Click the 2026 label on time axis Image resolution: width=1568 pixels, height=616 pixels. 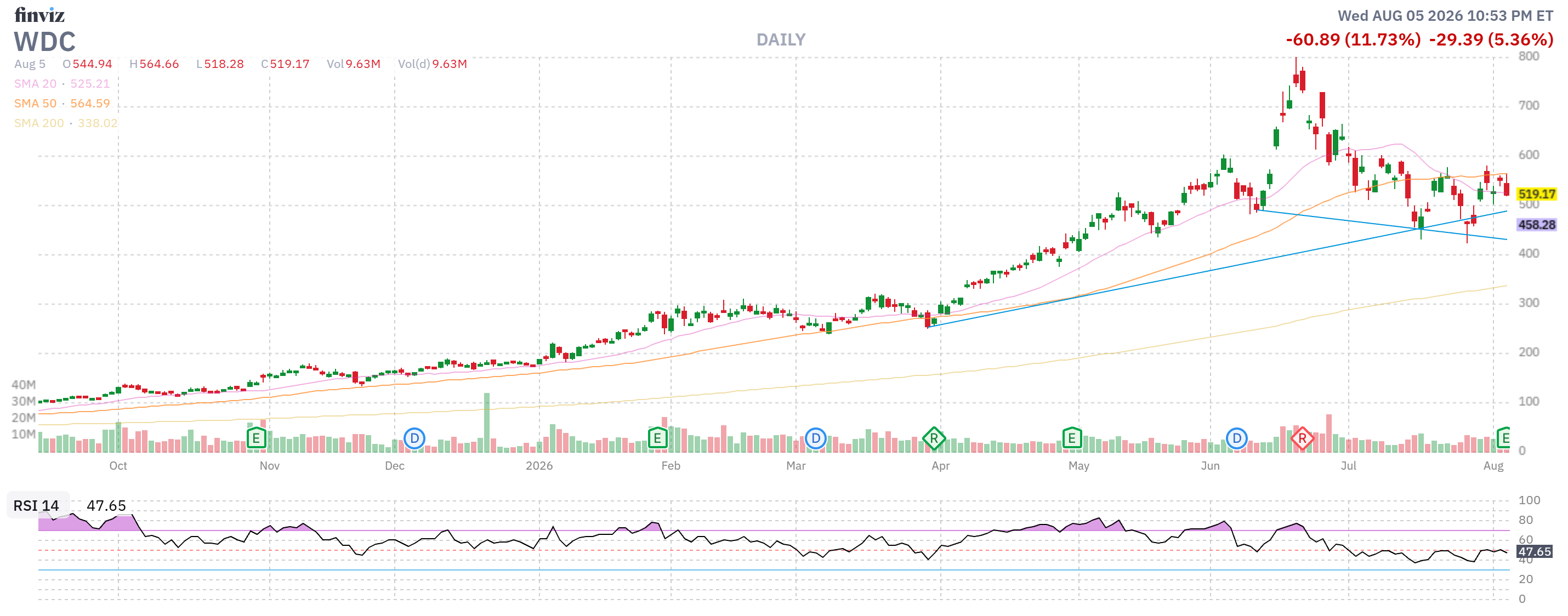539,466
